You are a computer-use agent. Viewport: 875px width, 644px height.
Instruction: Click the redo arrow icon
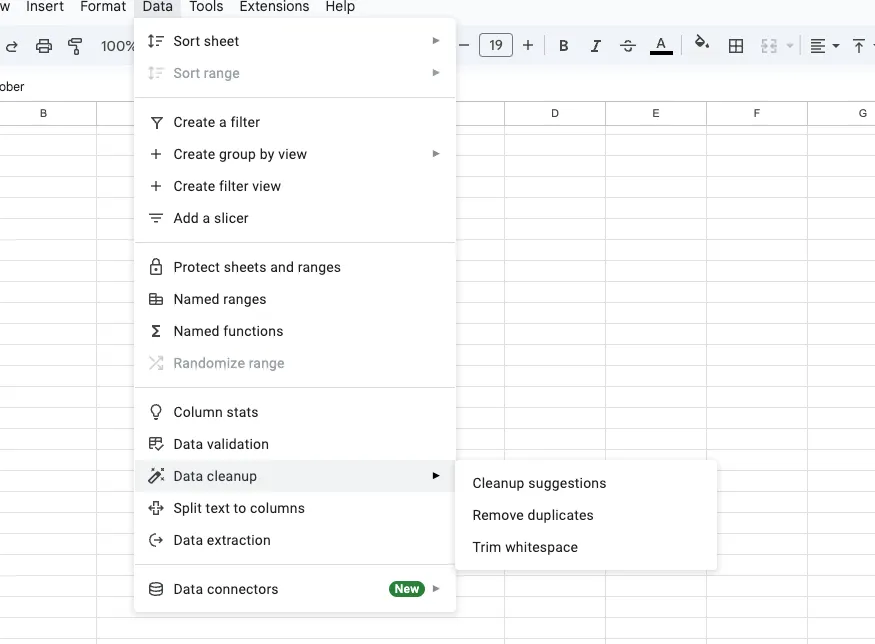(x=12, y=45)
